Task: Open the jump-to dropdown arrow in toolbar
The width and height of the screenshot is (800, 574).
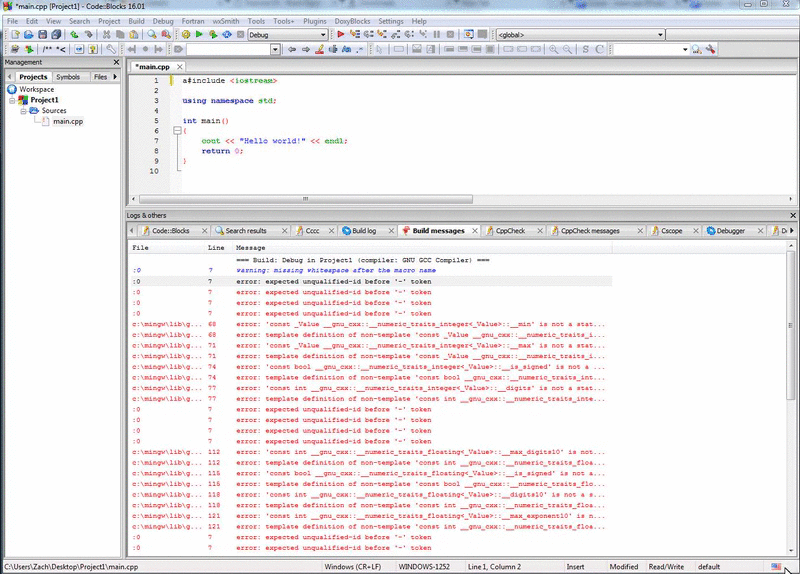Action: (276, 49)
